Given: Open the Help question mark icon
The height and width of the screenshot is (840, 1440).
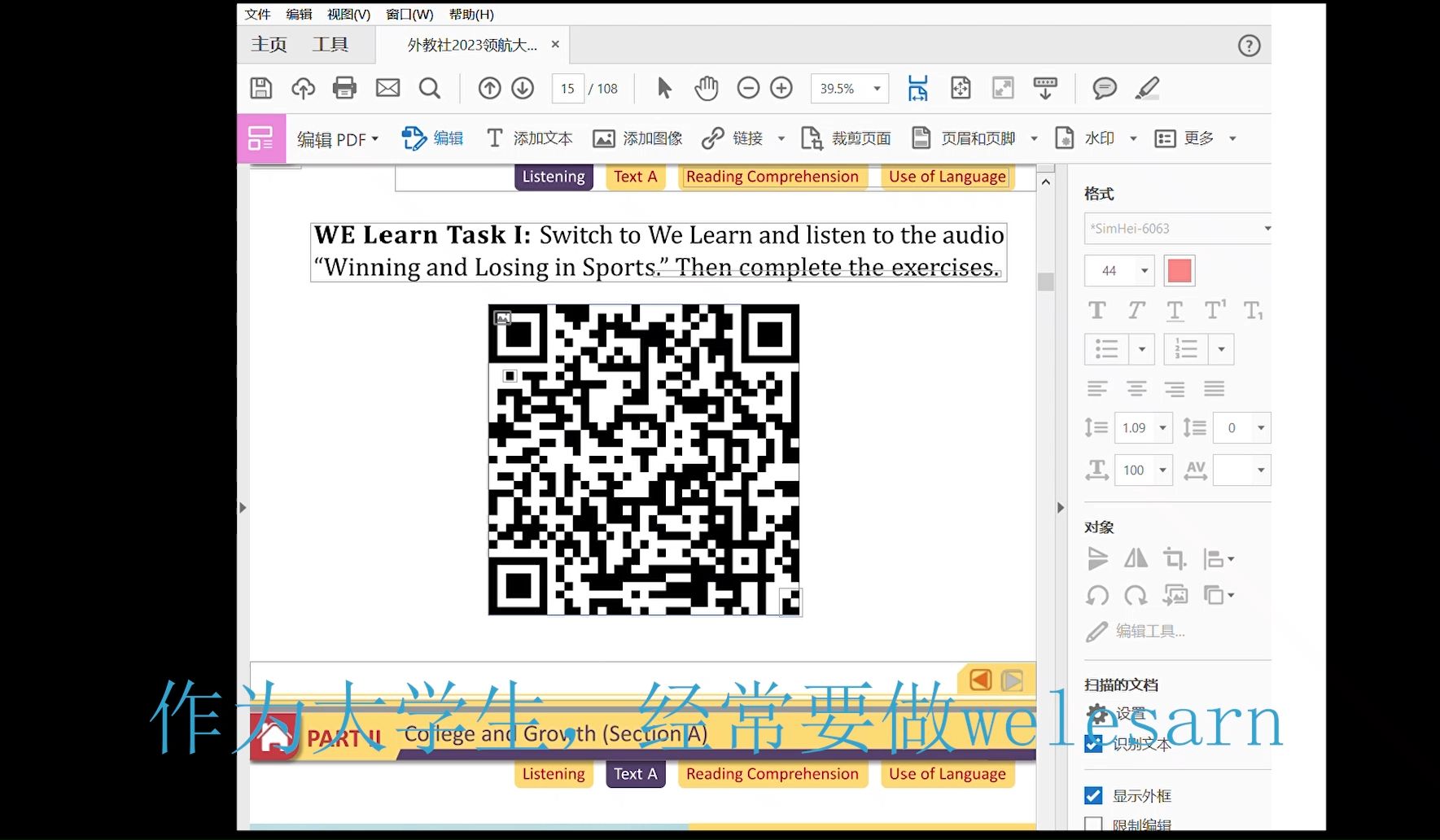Looking at the screenshot, I should (x=1249, y=46).
